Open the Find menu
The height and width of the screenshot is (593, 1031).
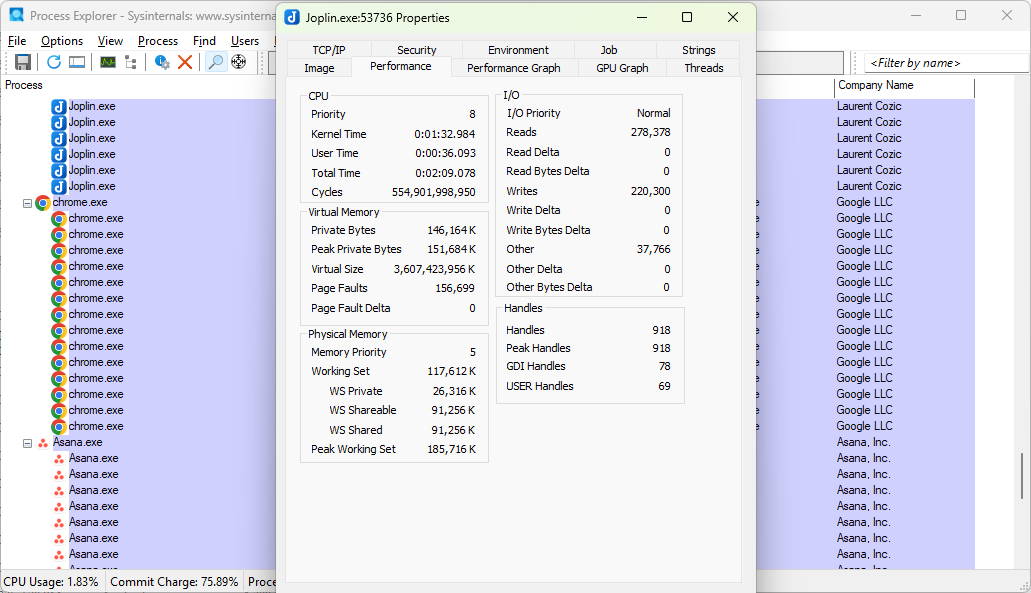(204, 41)
